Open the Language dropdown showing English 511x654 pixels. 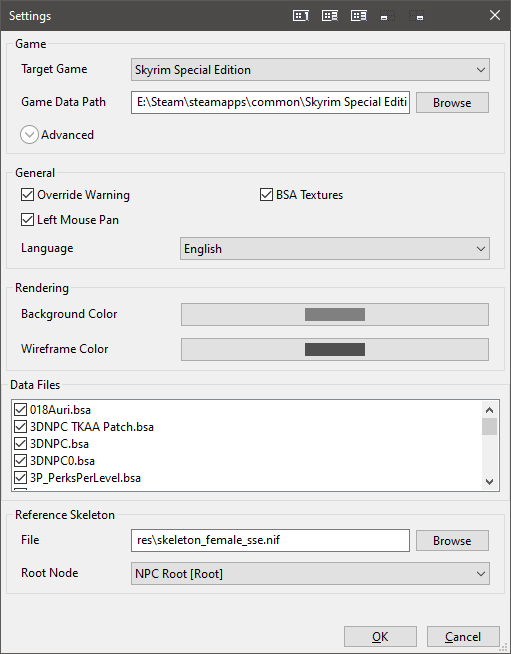(335, 249)
